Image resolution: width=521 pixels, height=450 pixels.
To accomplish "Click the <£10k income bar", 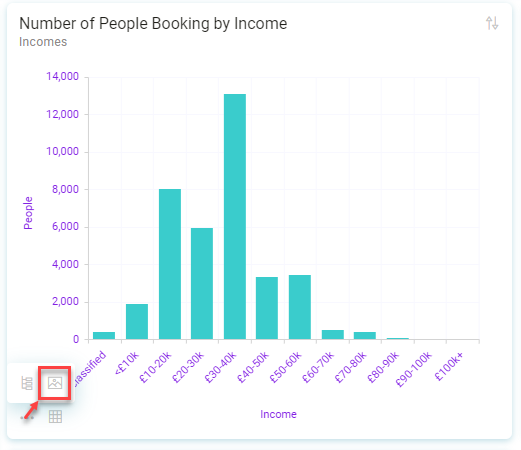I will point(137,322).
